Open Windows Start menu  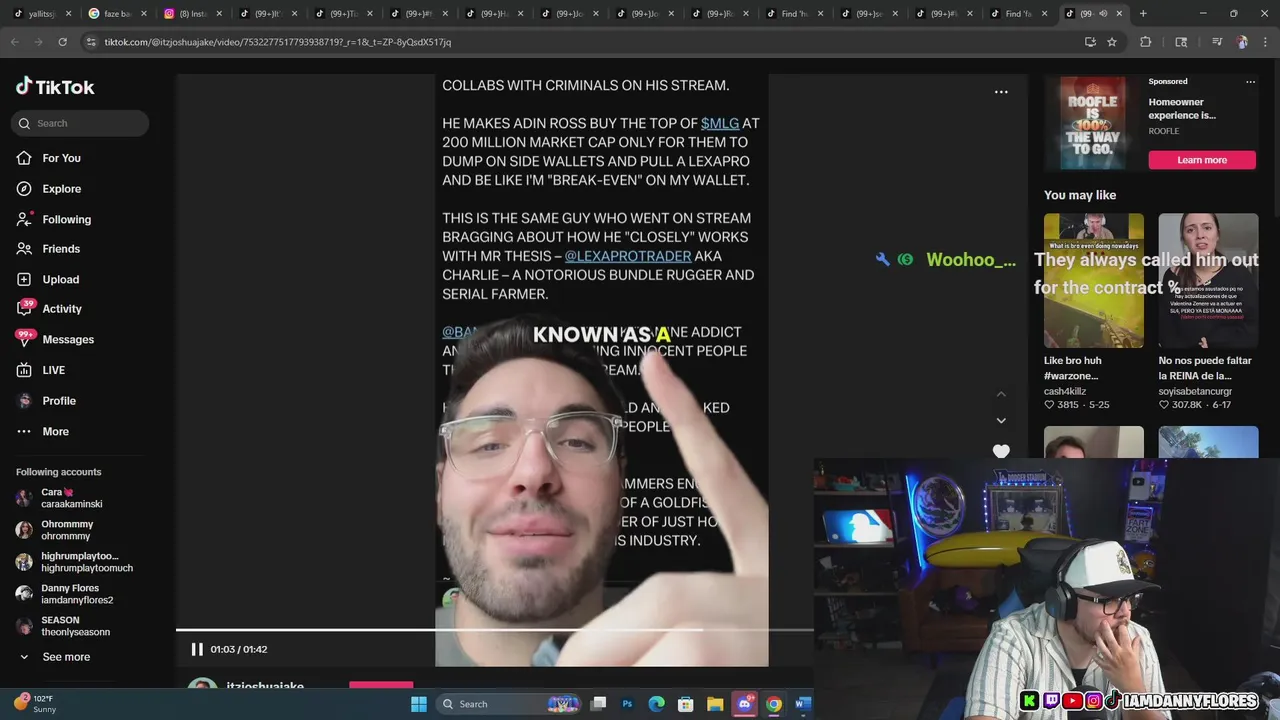point(419,704)
